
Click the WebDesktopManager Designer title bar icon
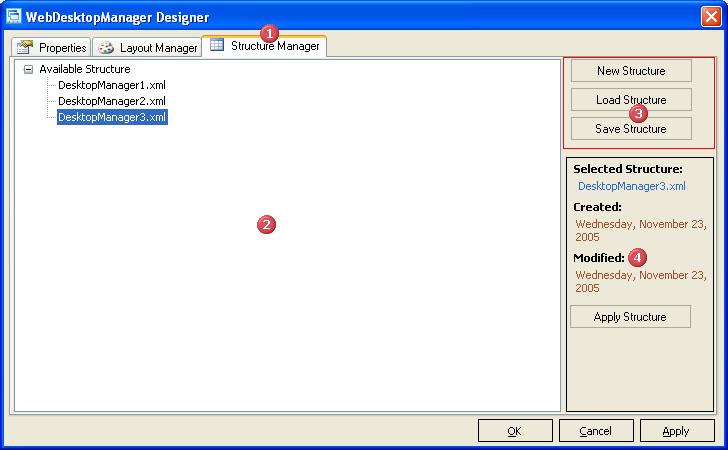coord(15,16)
